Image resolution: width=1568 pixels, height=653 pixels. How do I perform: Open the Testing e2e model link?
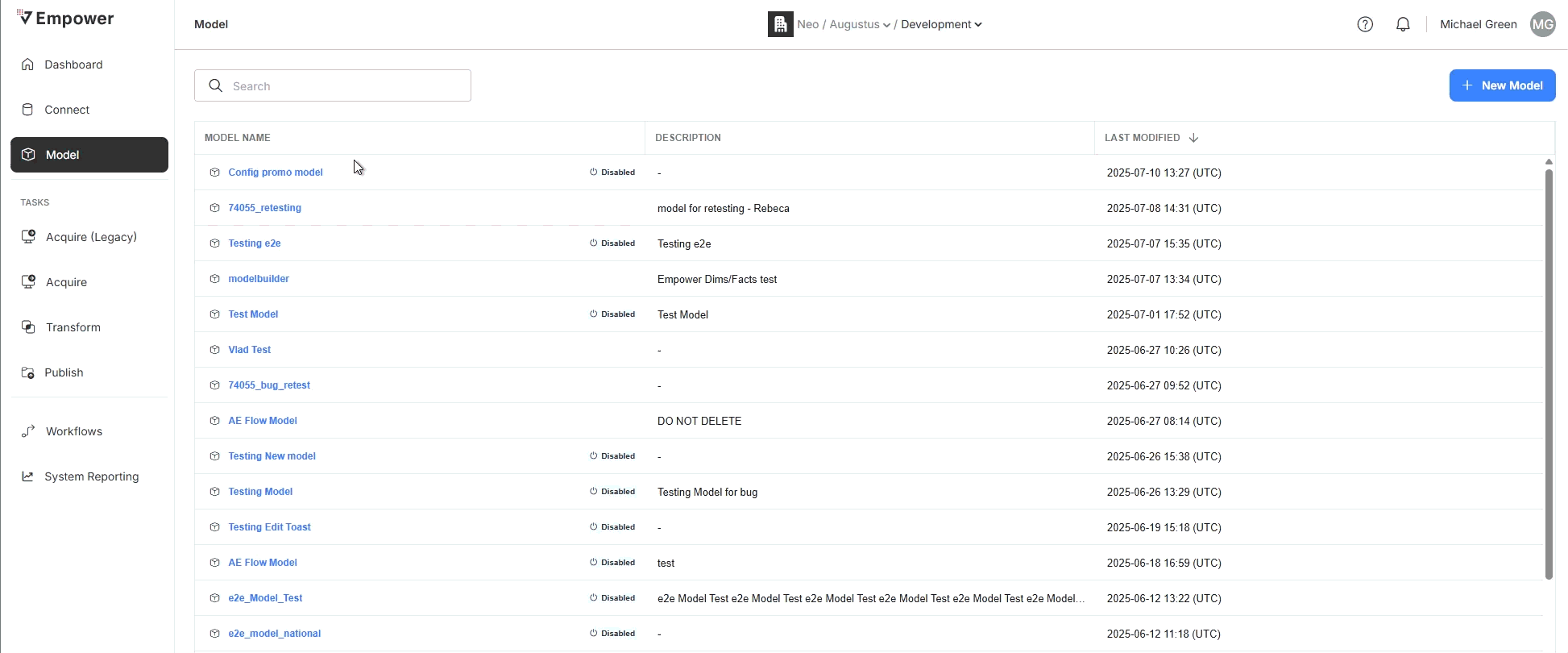click(x=255, y=243)
